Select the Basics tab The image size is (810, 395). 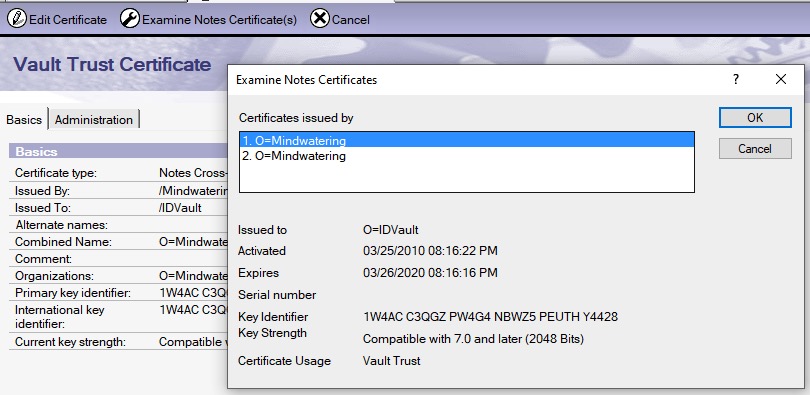24,120
